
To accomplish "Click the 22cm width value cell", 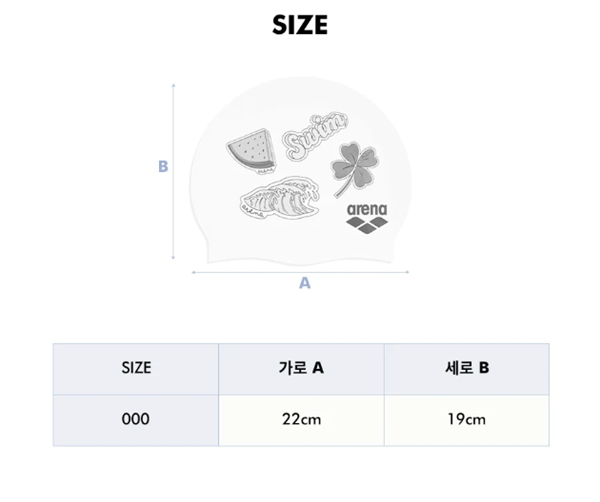I will click(x=301, y=420).
